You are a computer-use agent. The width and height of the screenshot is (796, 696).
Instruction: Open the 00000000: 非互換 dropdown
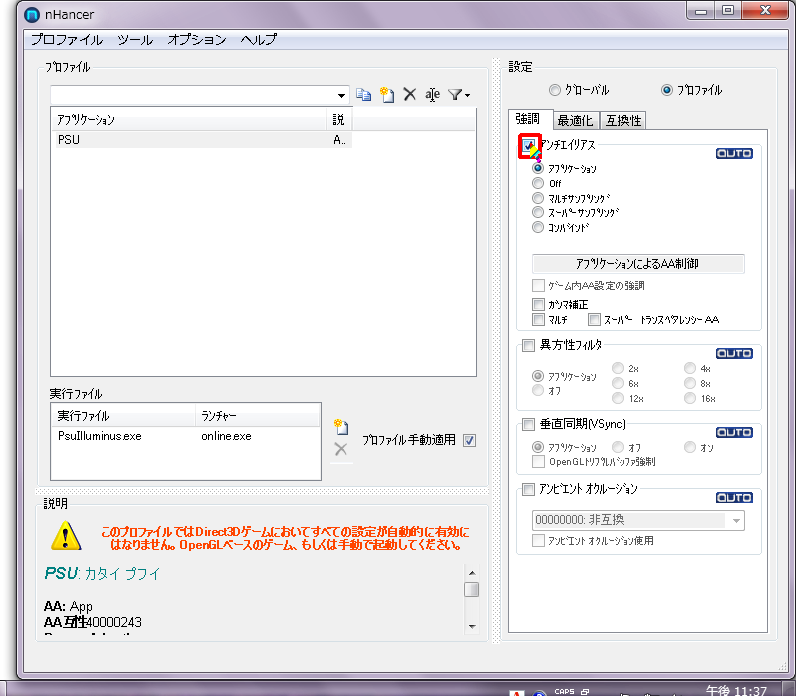pos(638,520)
